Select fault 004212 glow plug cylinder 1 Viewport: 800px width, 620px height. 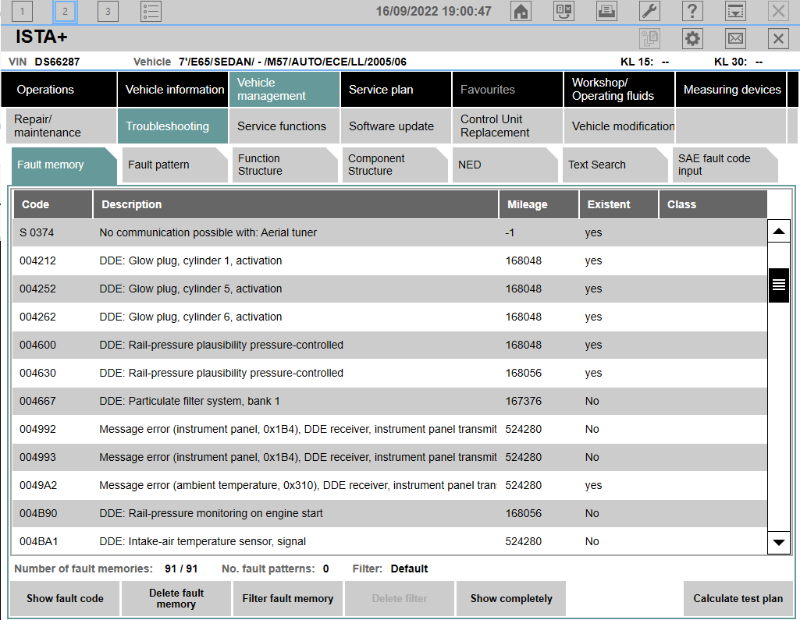click(x=390, y=261)
